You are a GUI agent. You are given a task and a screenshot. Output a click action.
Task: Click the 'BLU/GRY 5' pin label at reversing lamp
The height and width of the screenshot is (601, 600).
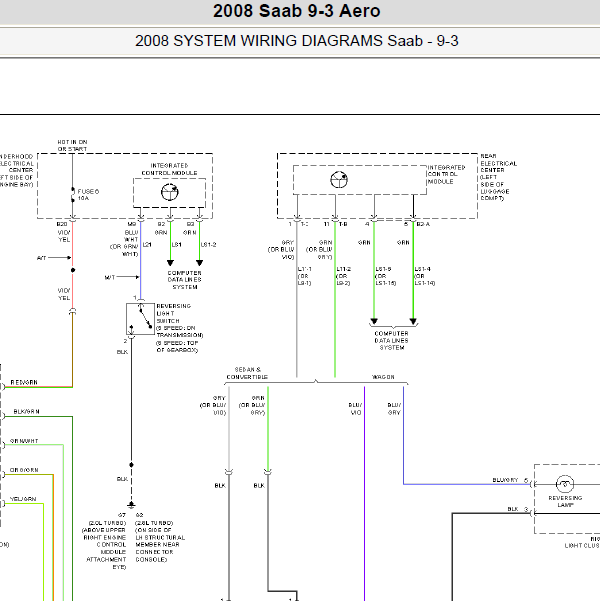pyautogui.click(x=510, y=480)
